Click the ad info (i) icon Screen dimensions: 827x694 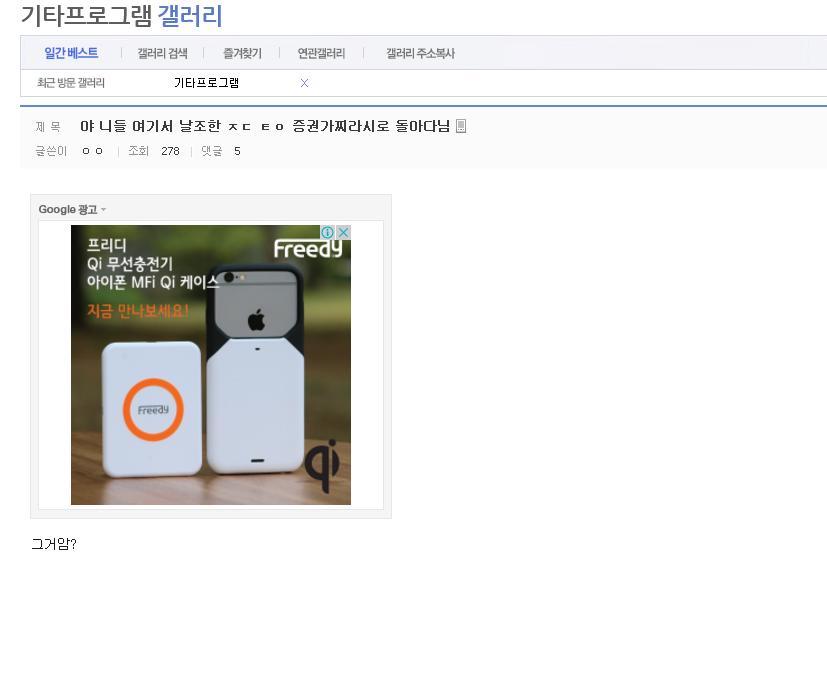tap(327, 232)
